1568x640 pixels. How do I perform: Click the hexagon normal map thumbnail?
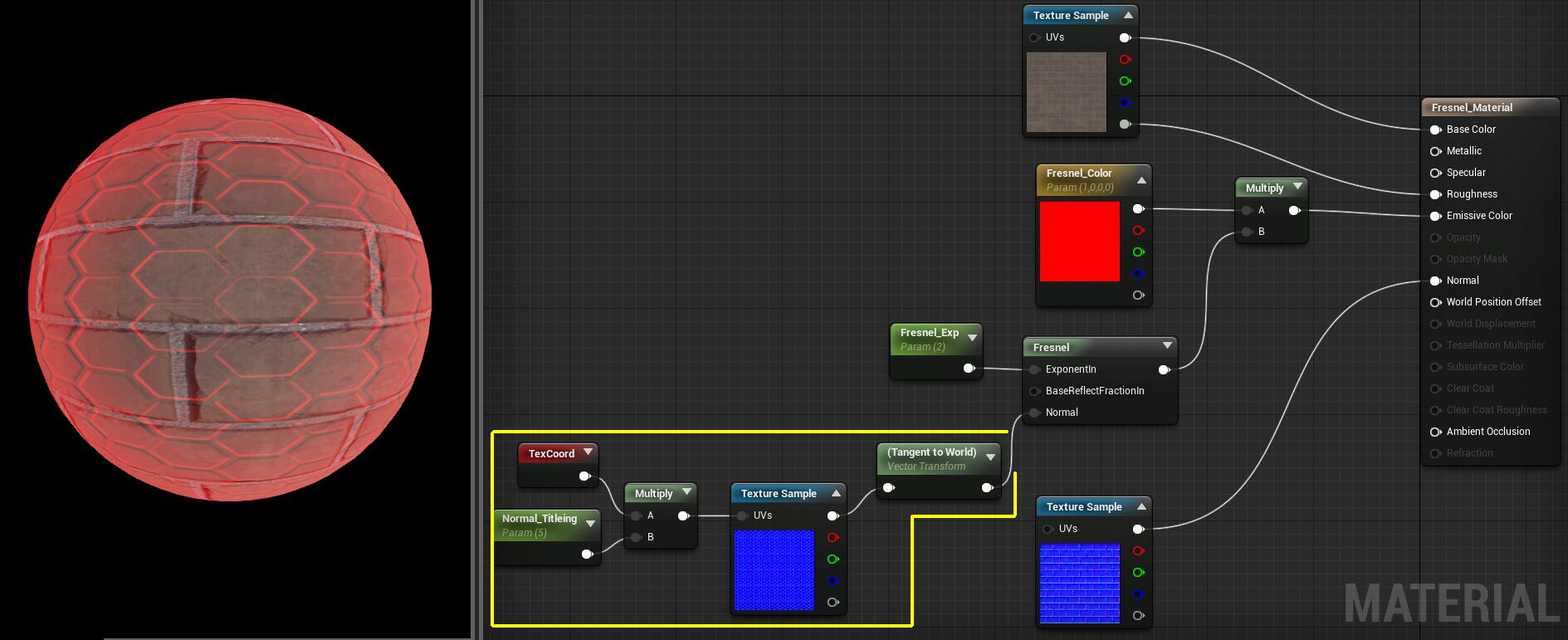click(774, 570)
